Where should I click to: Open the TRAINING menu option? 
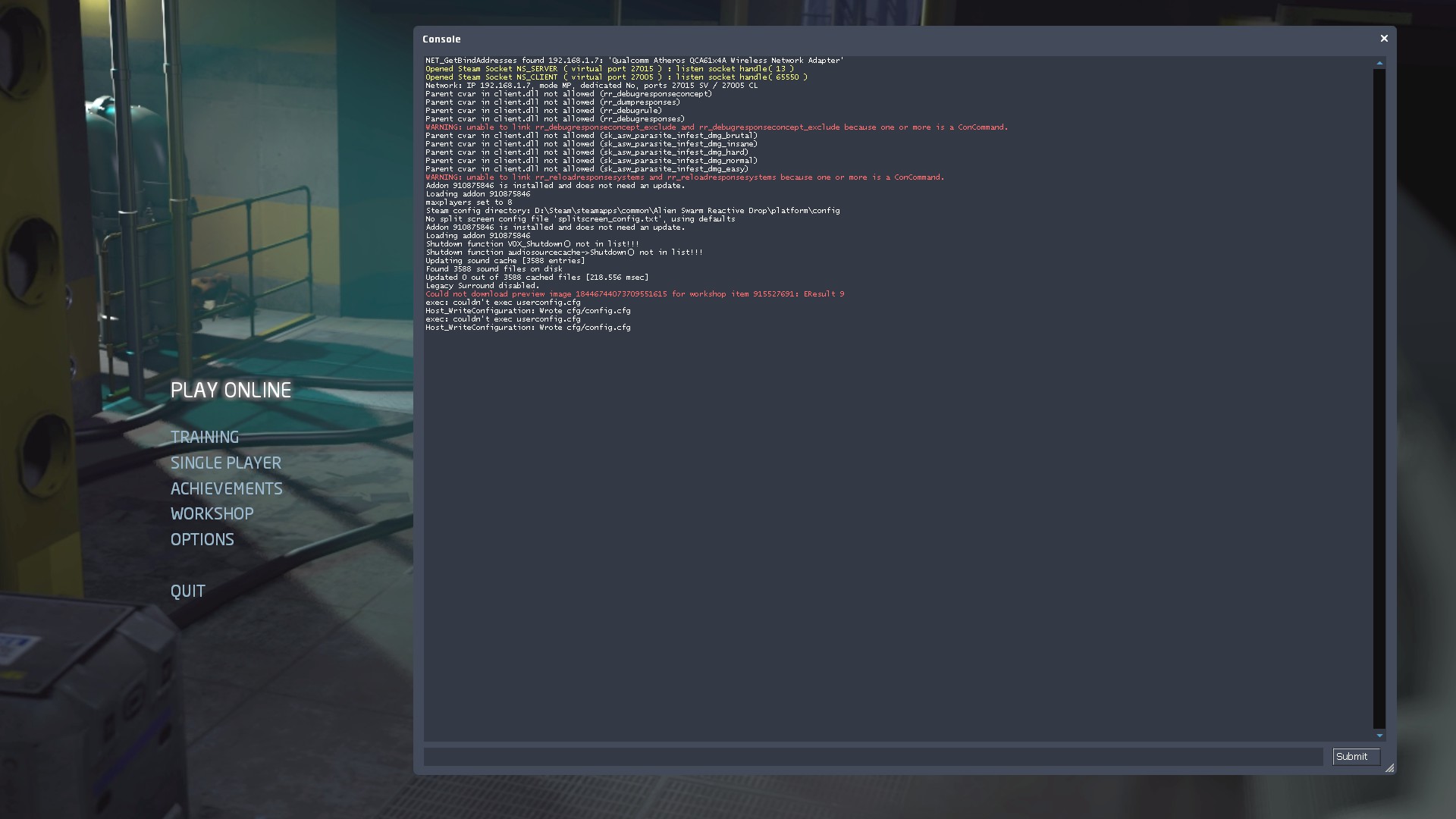[x=204, y=438]
